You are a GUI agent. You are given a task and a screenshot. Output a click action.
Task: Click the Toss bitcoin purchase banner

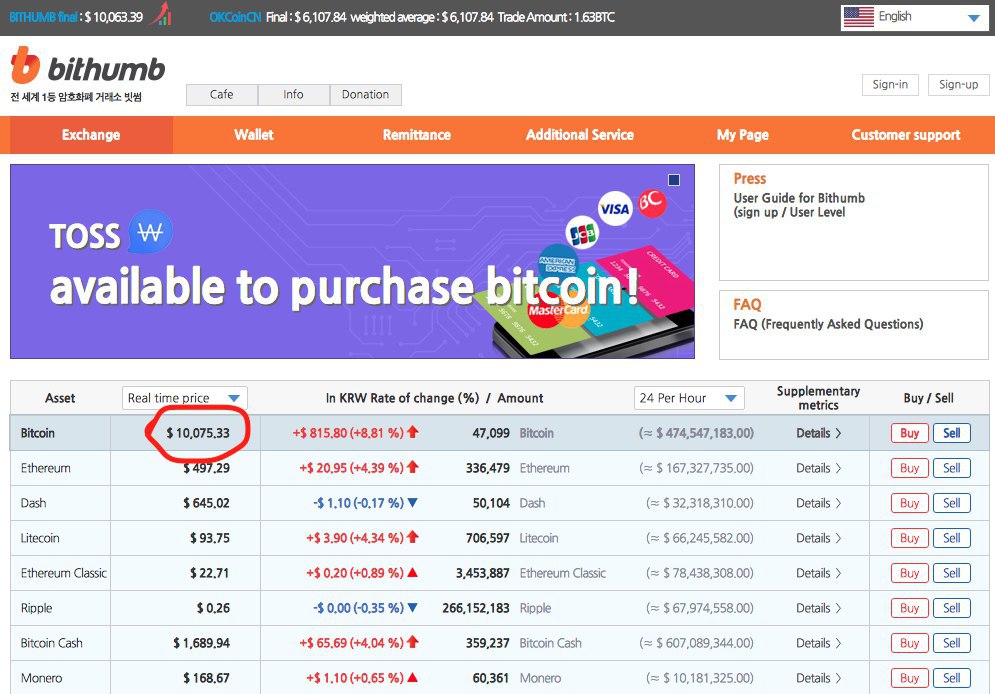click(x=352, y=261)
